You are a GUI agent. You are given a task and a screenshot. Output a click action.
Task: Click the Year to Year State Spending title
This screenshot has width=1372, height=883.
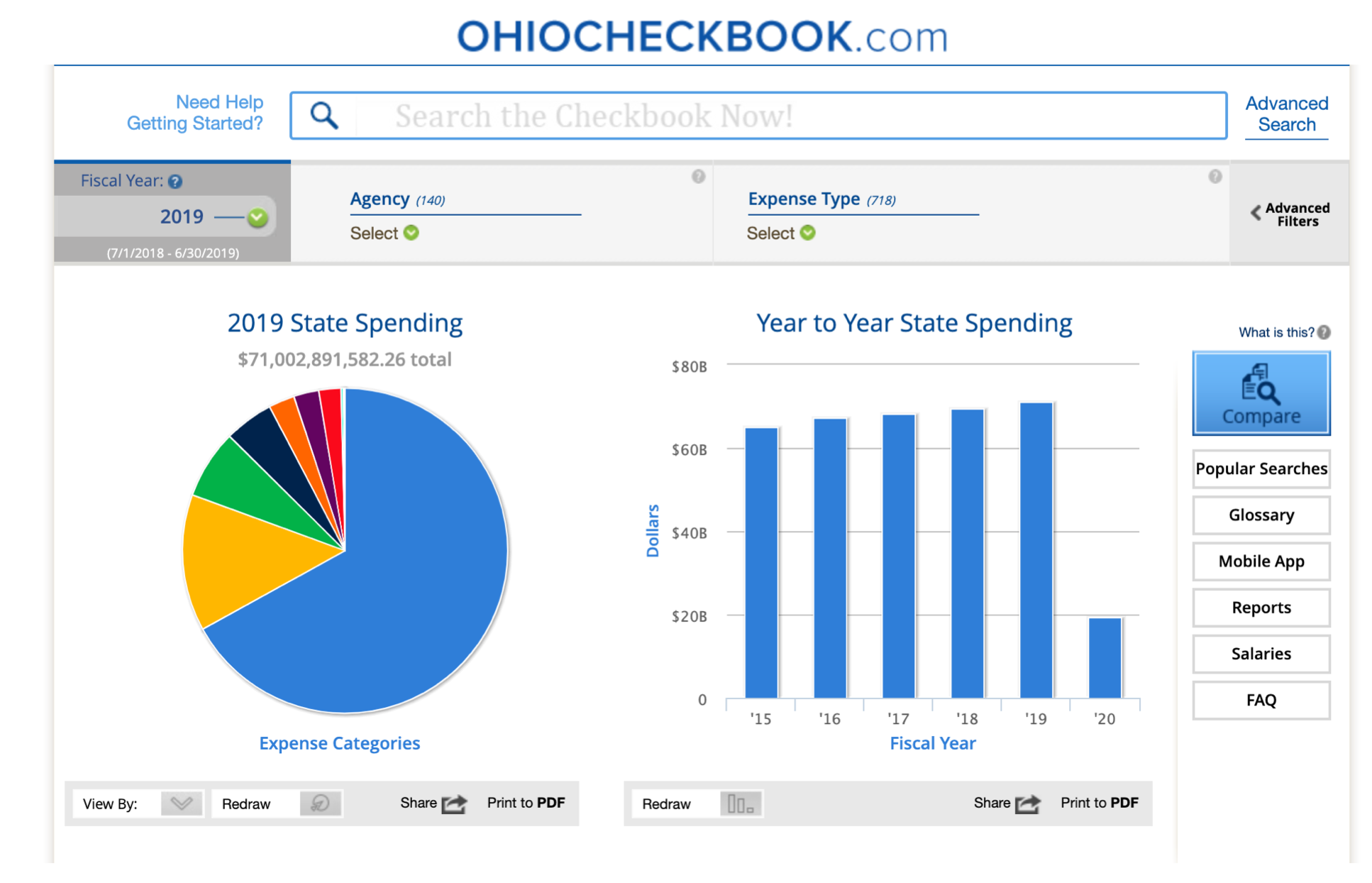[914, 323]
